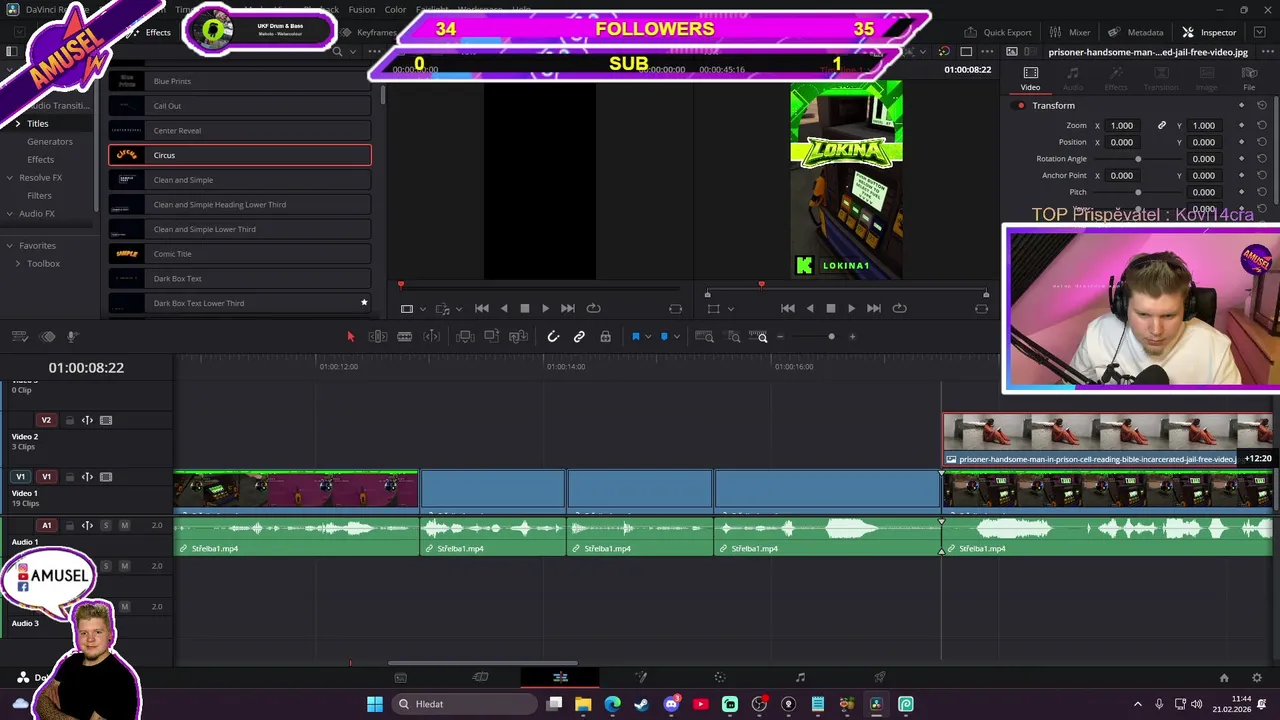The width and height of the screenshot is (1280, 720).
Task: Activate the Dynamic Trim Mode tool
Action: coord(404,337)
